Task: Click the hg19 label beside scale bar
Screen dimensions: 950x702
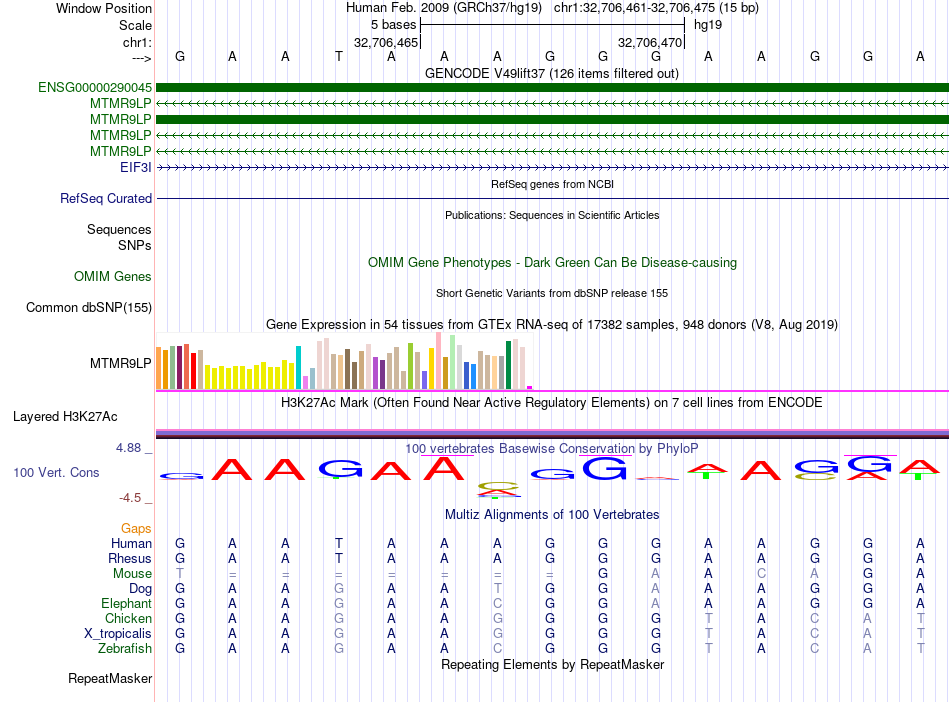Action: (708, 25)
